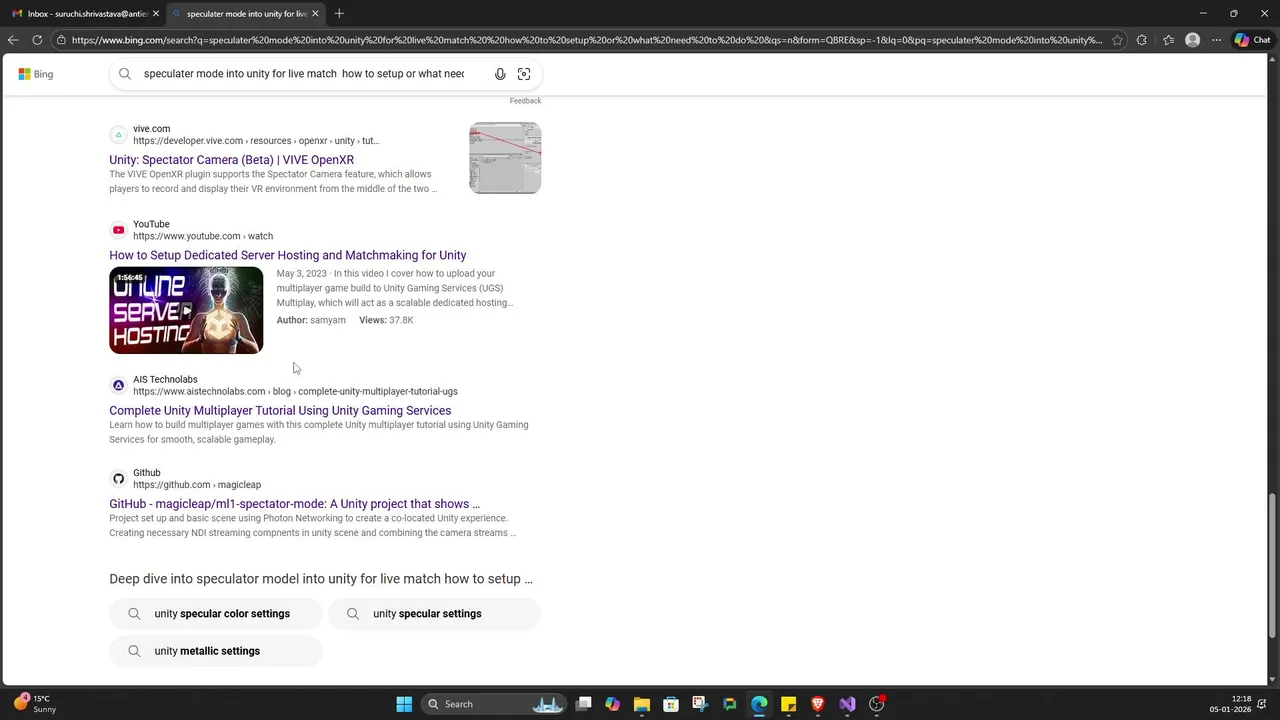Click the page vertical scrollbar thumb
Image resolution: width=1280 pixels, height=720 pixels.
[1272, 565]
